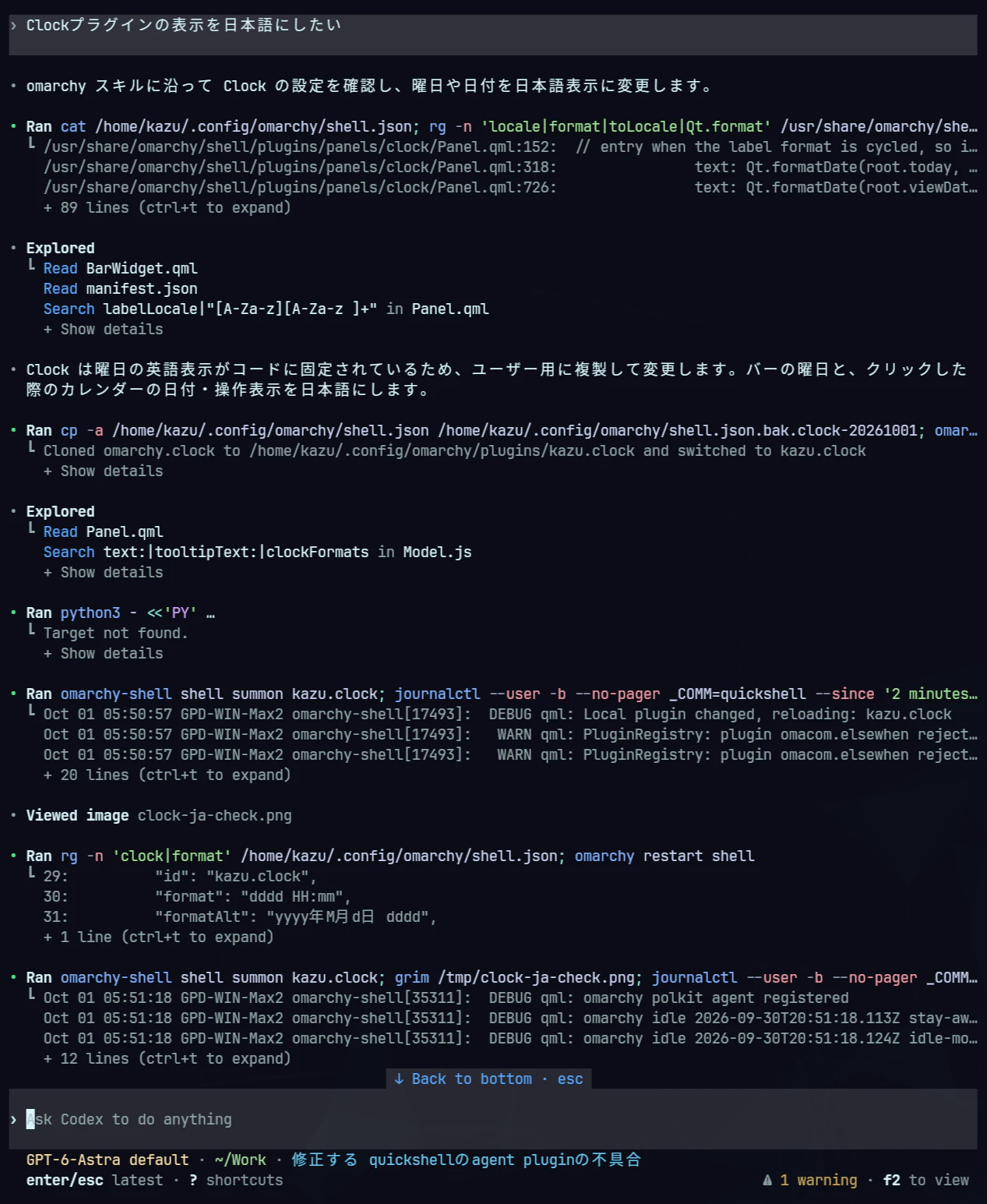The height and width of the screenshot is (1204, 987).
Task: Click log line 'idle 2026-09-30T20:51:18.124Z idle-mo…'
Action: tap(510, 1038)
